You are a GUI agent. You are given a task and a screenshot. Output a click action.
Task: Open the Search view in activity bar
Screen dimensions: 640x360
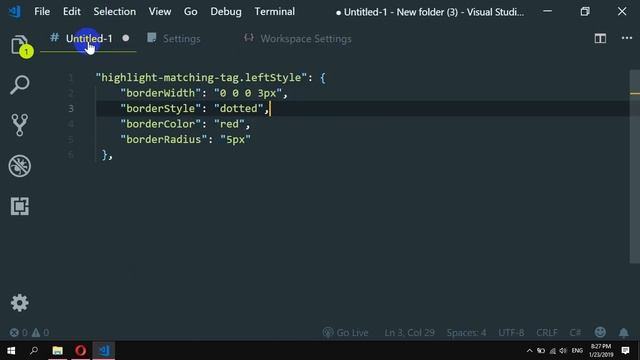pos(20,85)
